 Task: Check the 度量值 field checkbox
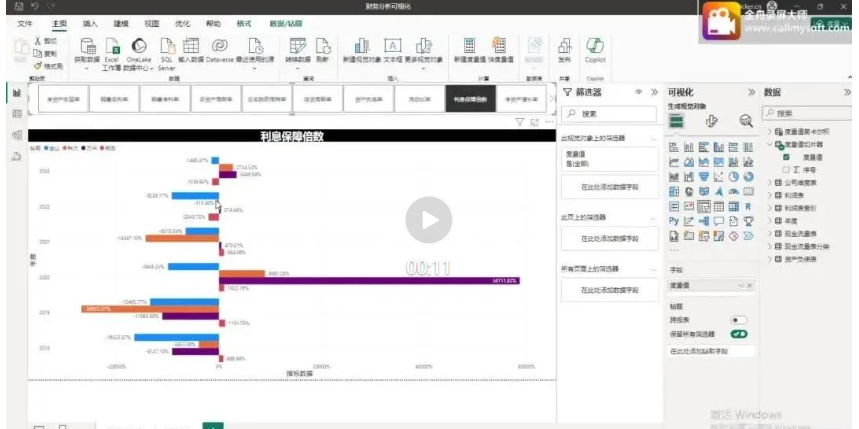tap(786, 158)
